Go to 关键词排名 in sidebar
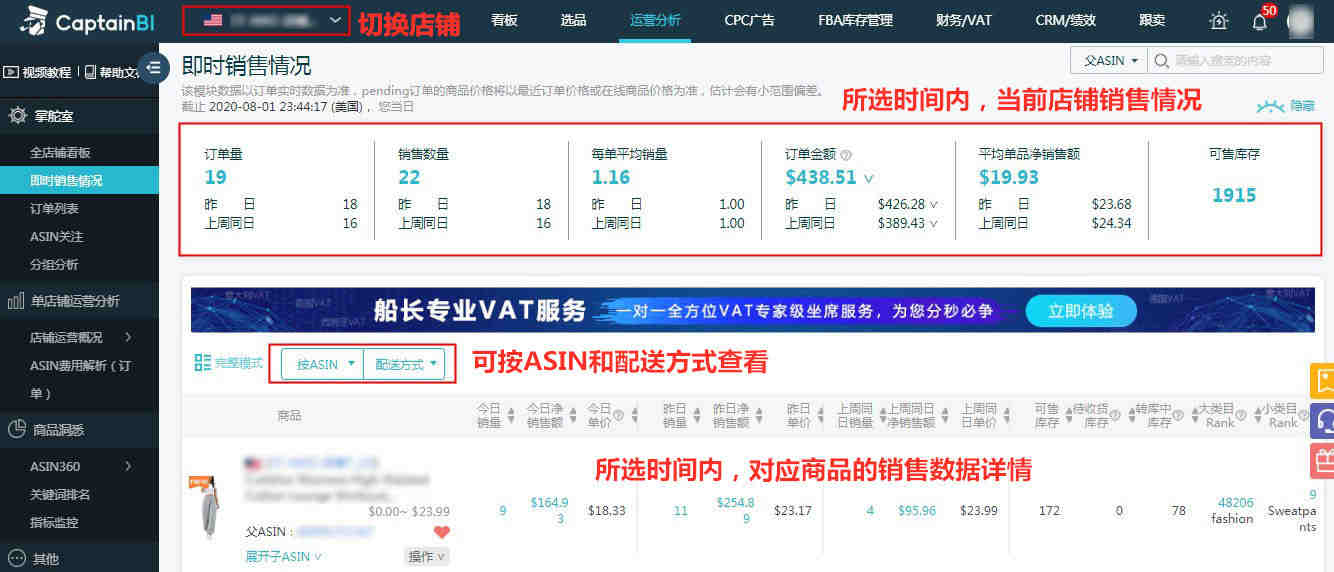 (x=60, y=494)
